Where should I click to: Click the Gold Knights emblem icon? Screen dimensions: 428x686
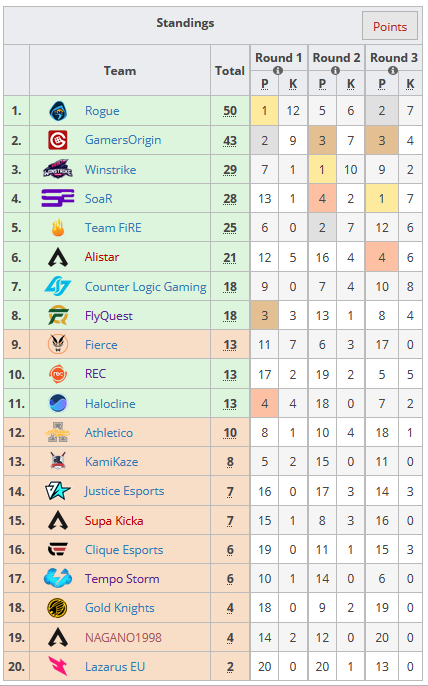tap(58, 608)
